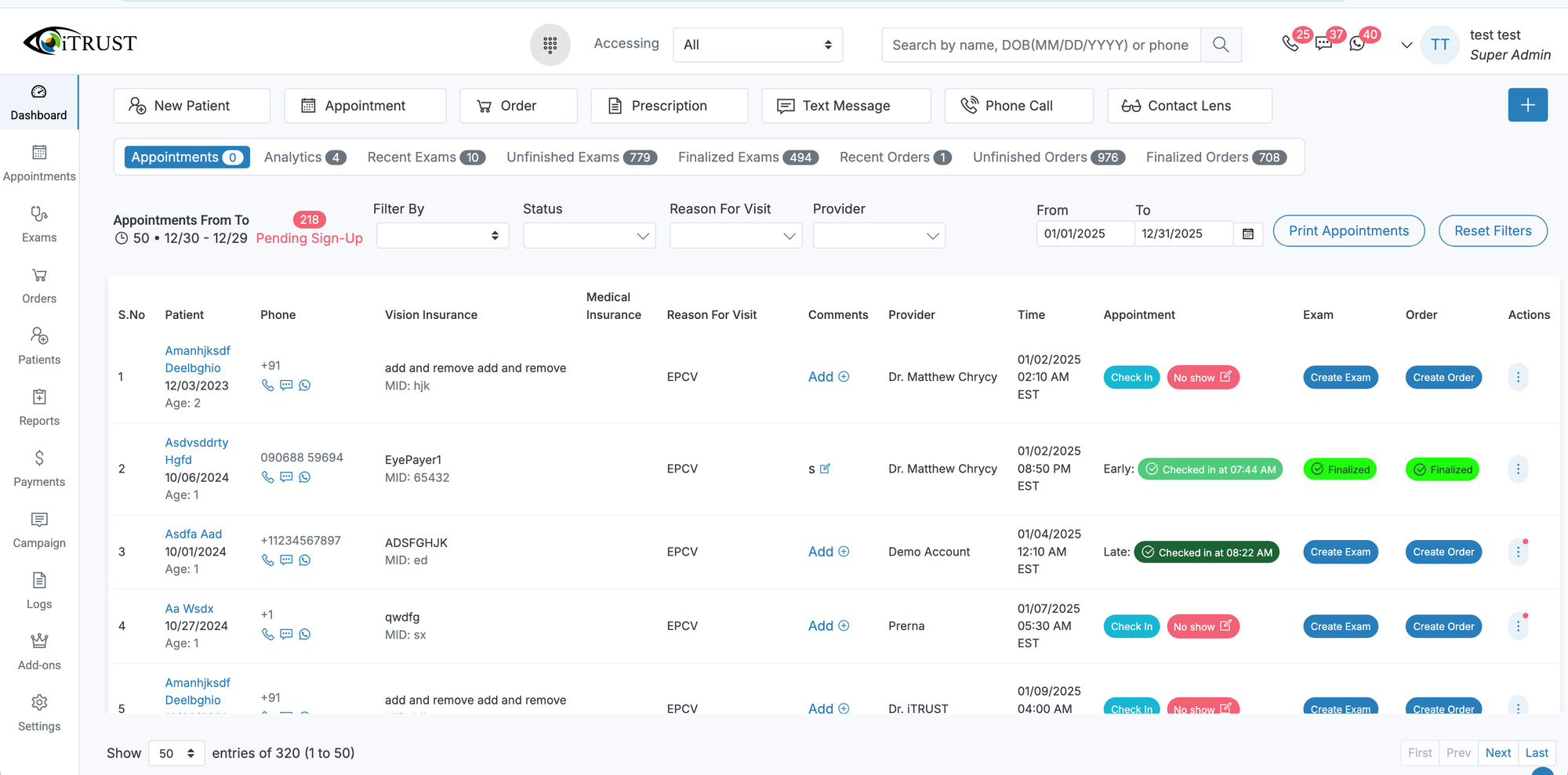Screen dimensions: 1568x775
Task: Check in patient Aa Wsdx
Action: [1131, 626]
